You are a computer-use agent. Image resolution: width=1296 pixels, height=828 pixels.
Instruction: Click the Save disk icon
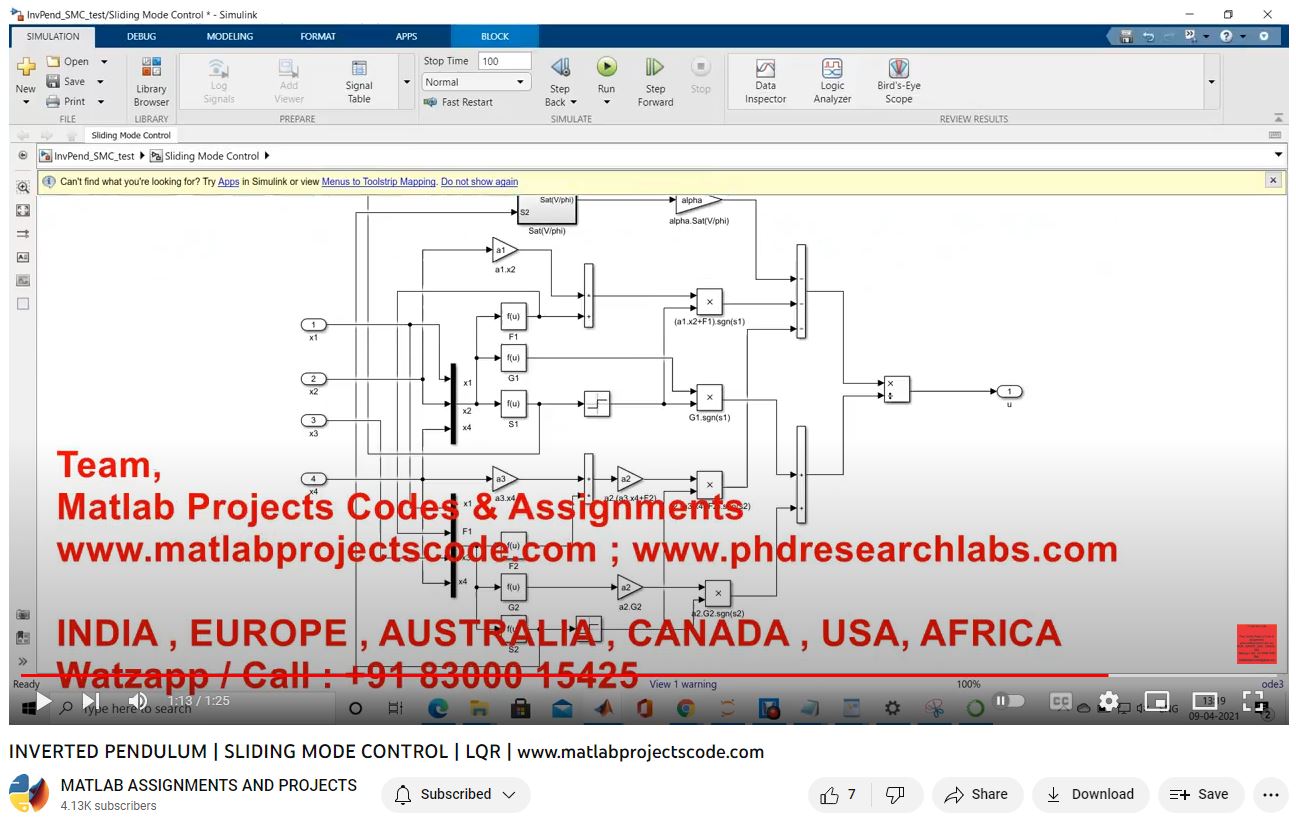pyautogui.click(x=53, y=82)
